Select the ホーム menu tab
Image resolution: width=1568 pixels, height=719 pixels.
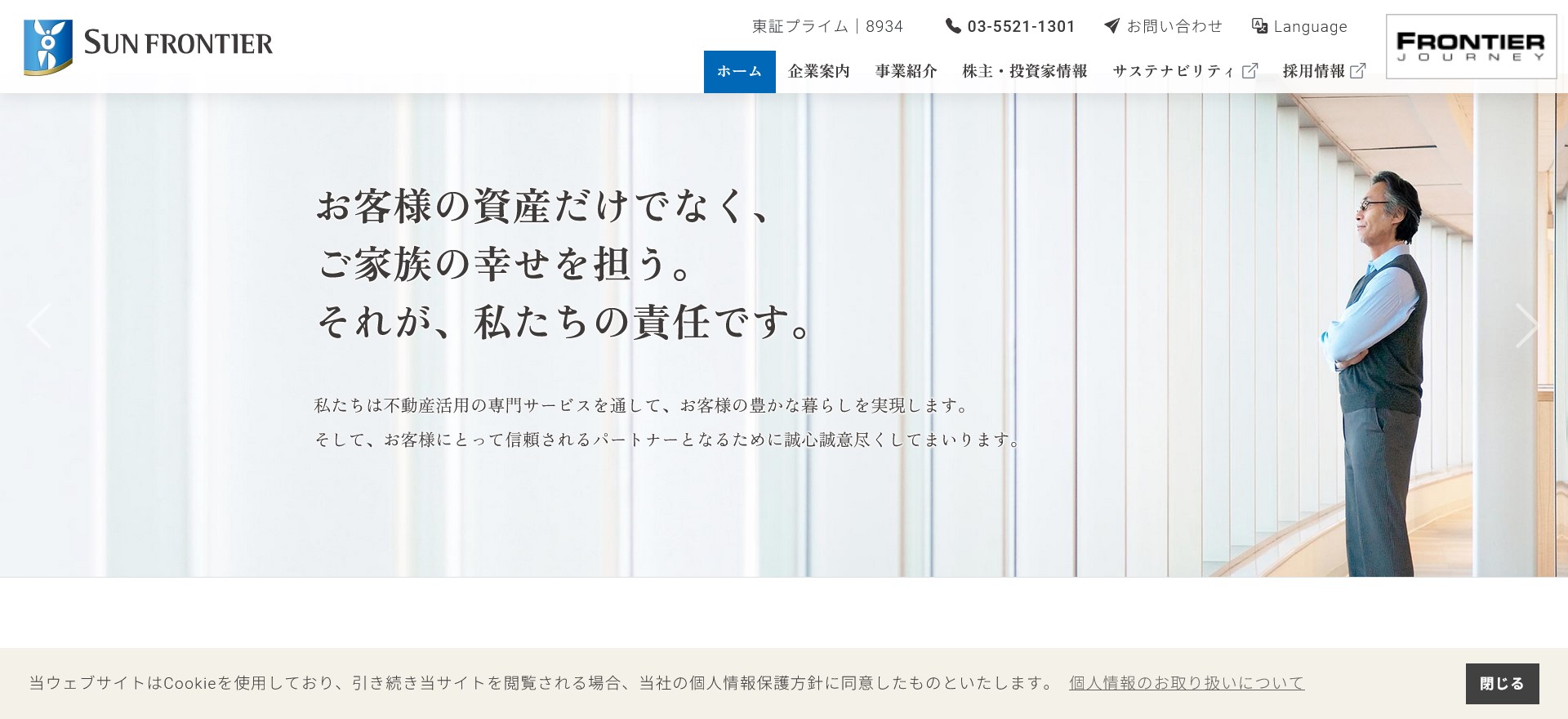click(x=740, y=72)
